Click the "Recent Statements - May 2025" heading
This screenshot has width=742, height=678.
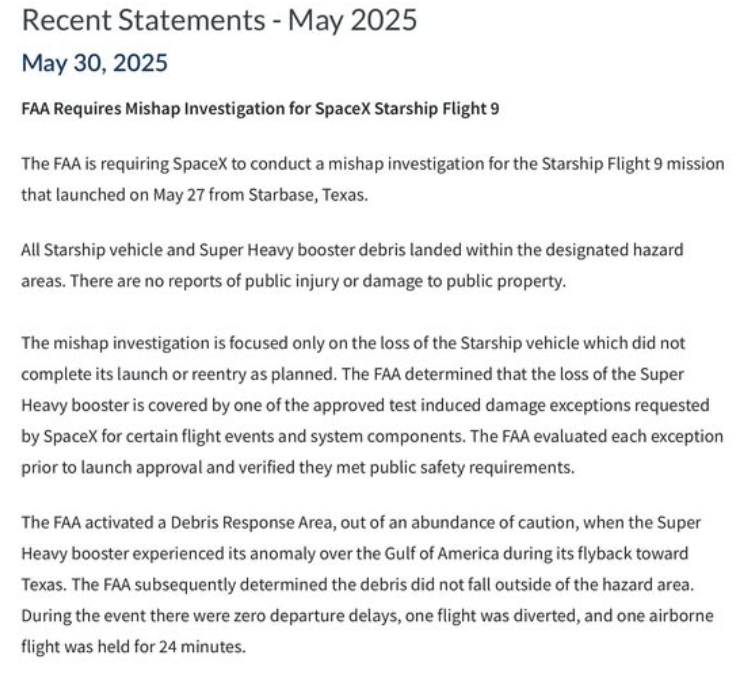(x=219, y=21)
